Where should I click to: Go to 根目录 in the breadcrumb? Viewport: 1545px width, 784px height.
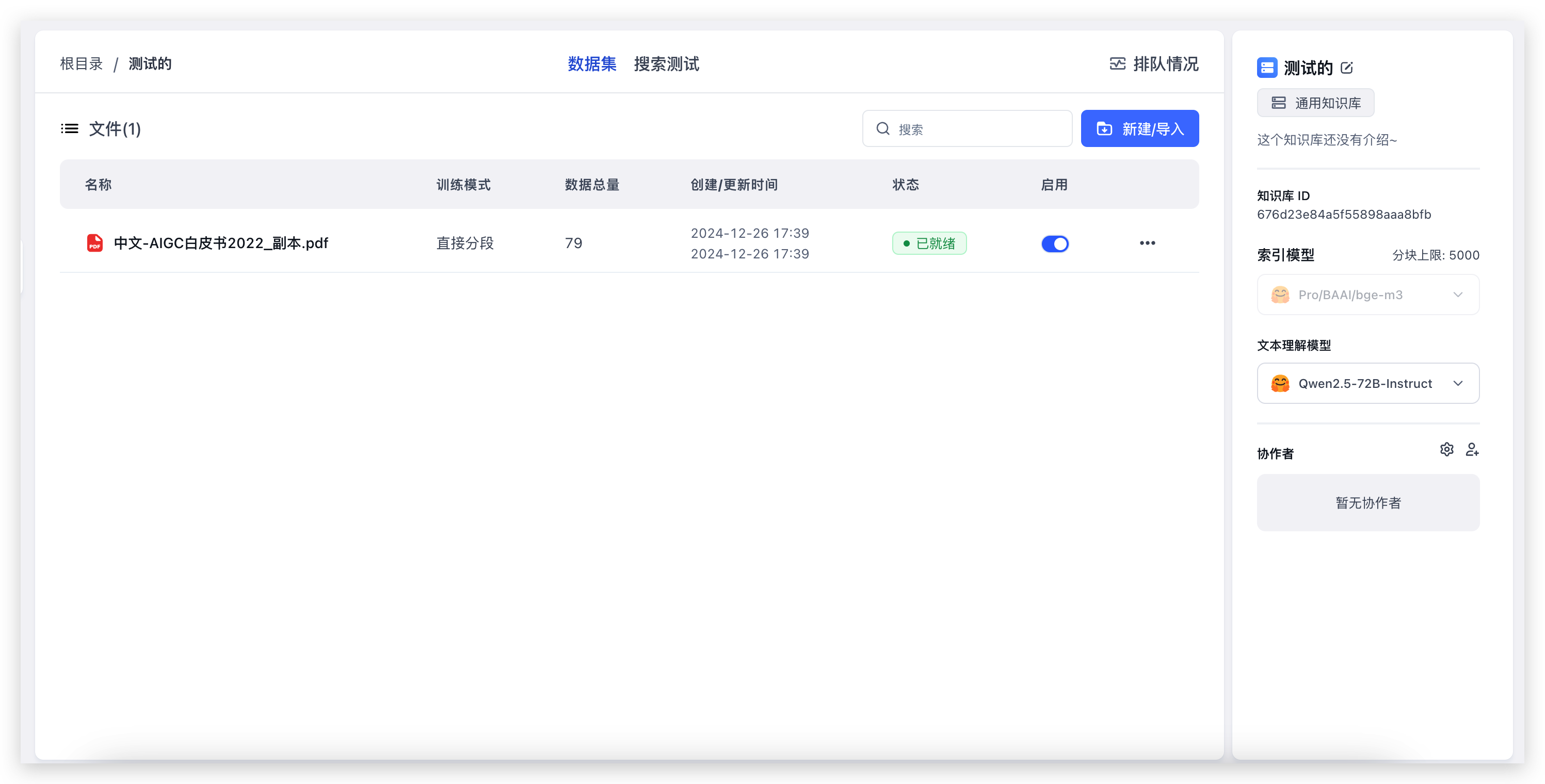pos(82,64)
